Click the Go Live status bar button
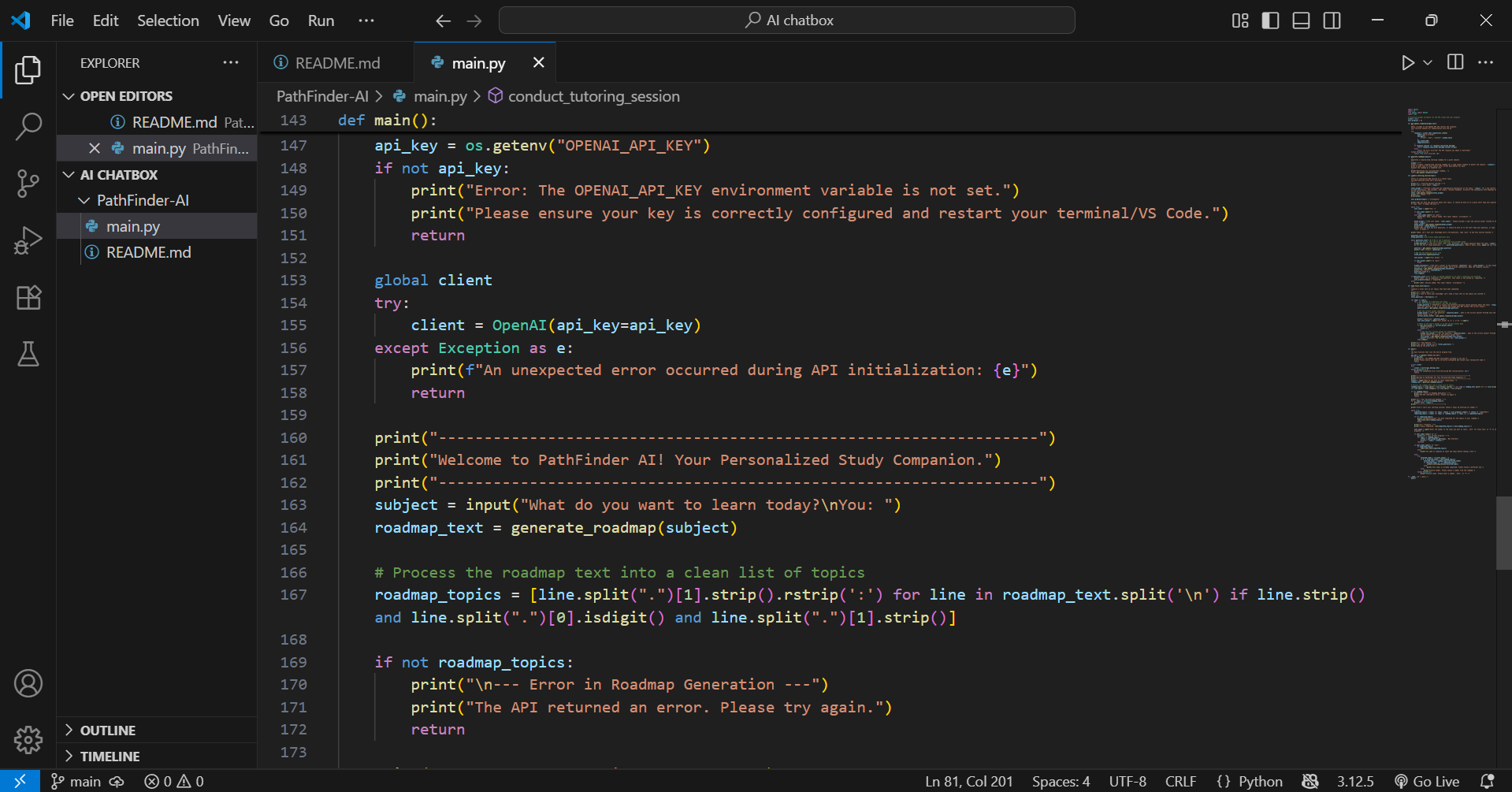Screen dimensions: 1512x792 coord(1427,781)
